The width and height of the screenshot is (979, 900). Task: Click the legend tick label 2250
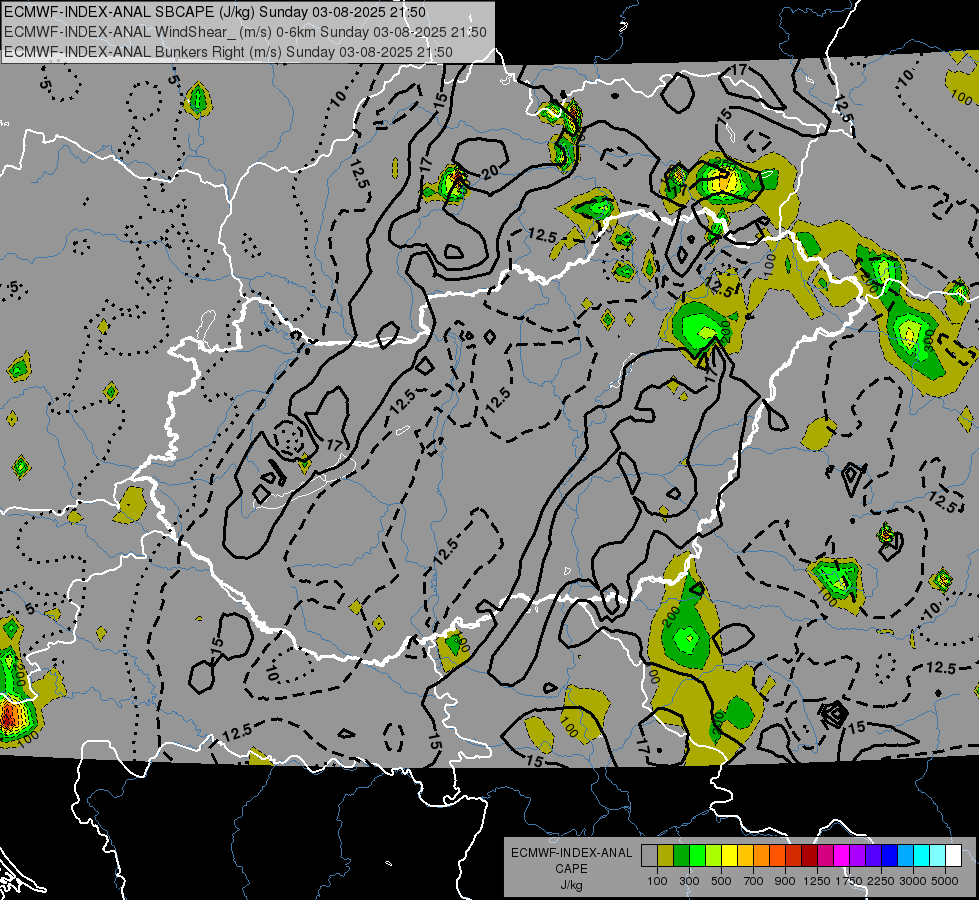pyautogui.click(x=881, y=881)
